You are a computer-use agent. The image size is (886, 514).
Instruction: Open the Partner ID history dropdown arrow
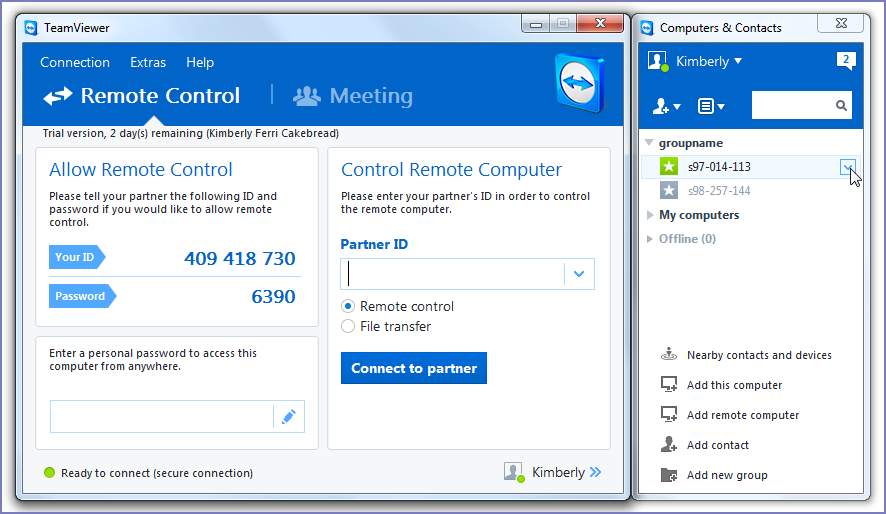coord(579,274)
